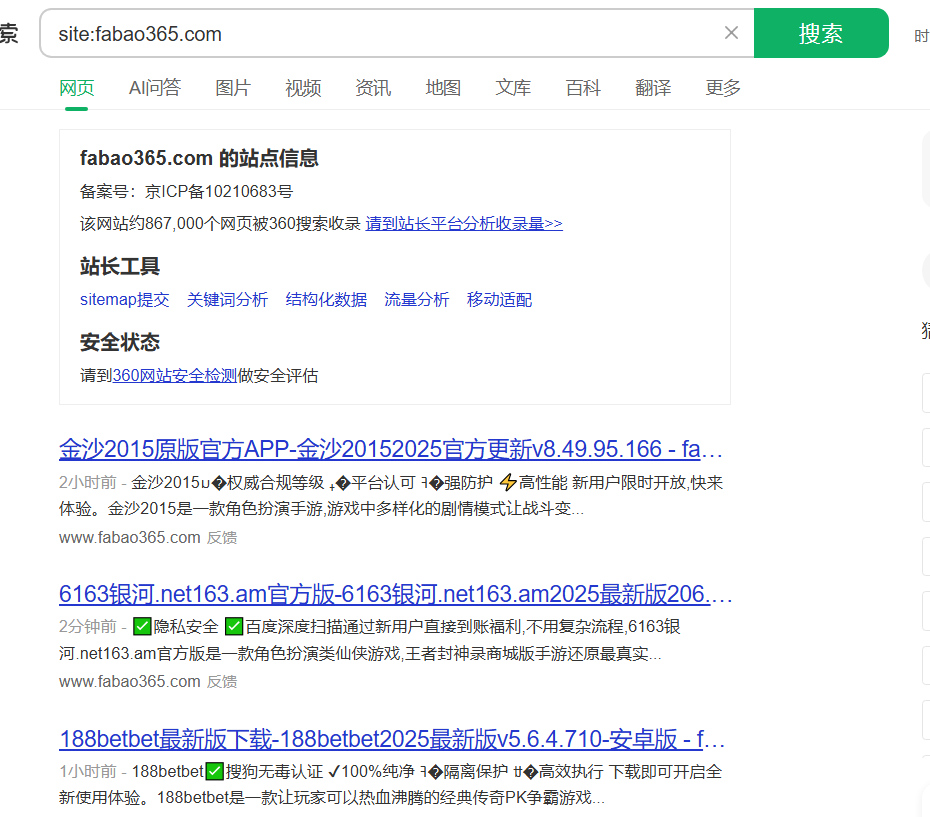This screenshot has width=930, height=817.
Task: Click 反馈 under the 金沙2015 result
Action: (x=222, y=538)
